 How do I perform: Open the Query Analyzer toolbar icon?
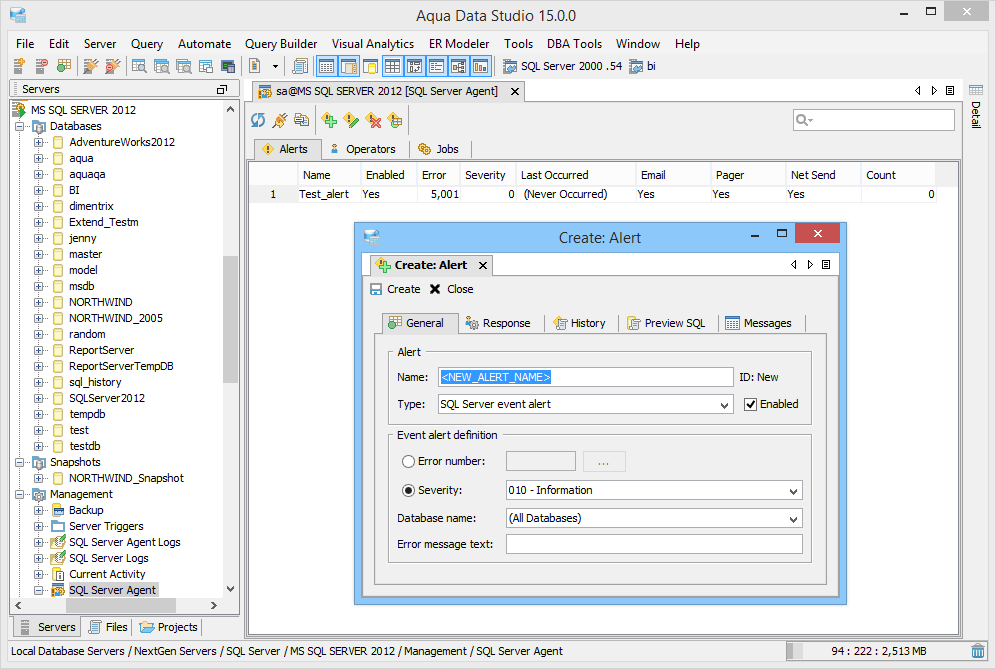click(x=139, y=65)
